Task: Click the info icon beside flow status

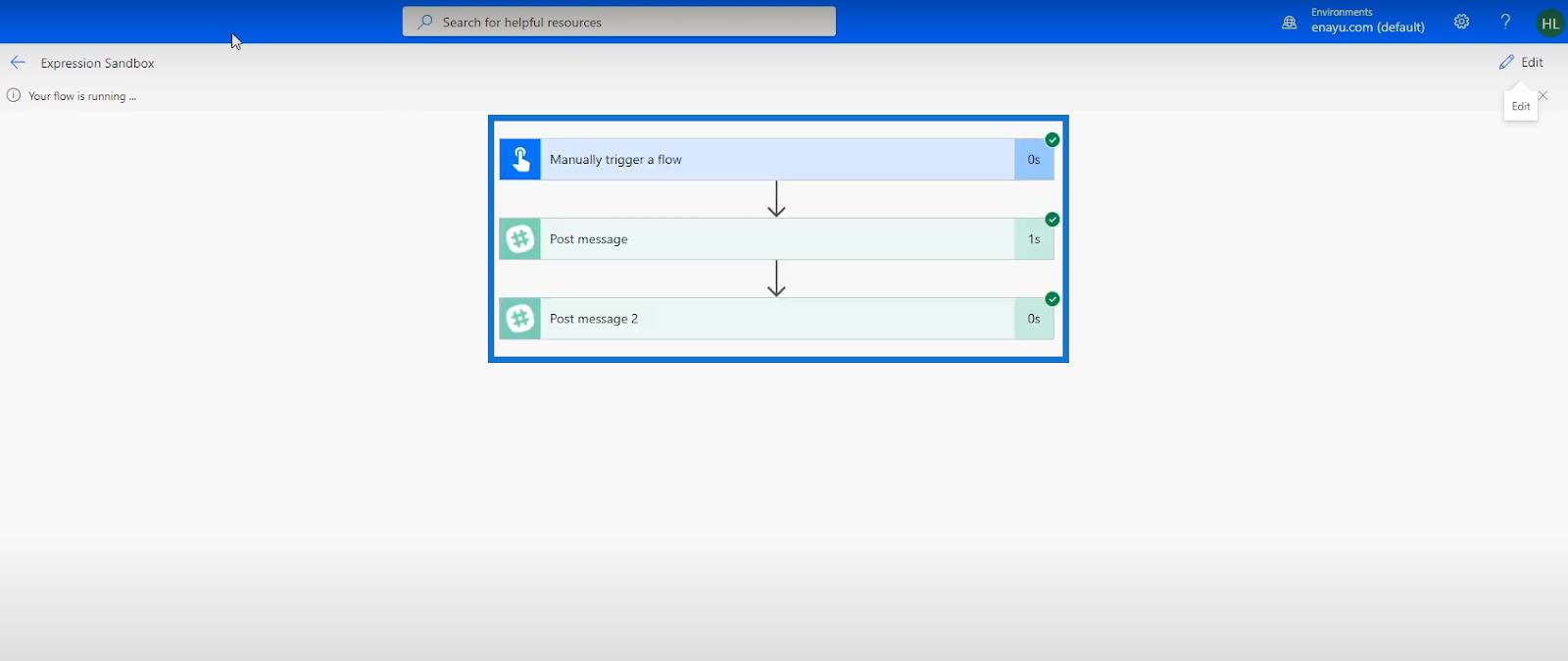Action: click(14, 95)
